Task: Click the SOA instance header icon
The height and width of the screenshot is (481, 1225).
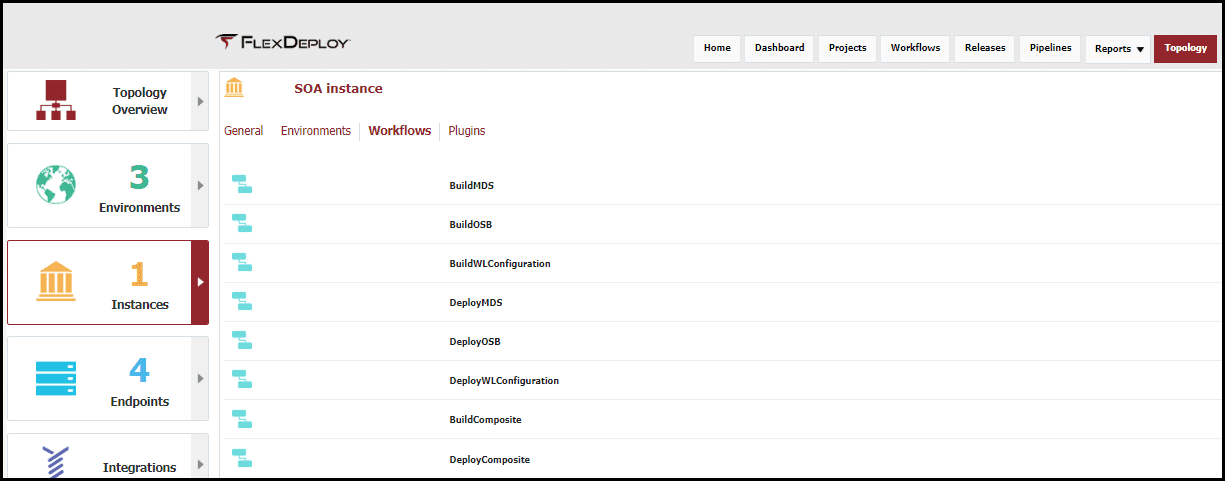Action: pos(234,88)
